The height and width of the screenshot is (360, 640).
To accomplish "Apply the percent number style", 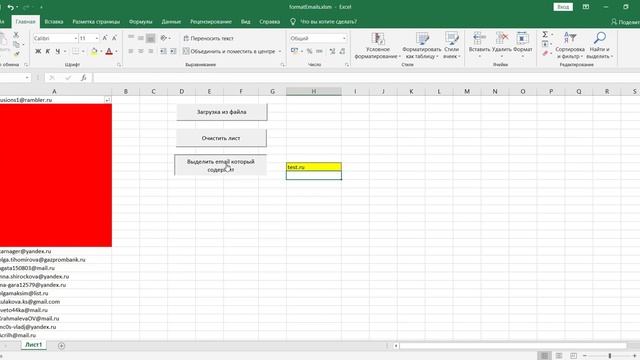I will tap(309, 51).
